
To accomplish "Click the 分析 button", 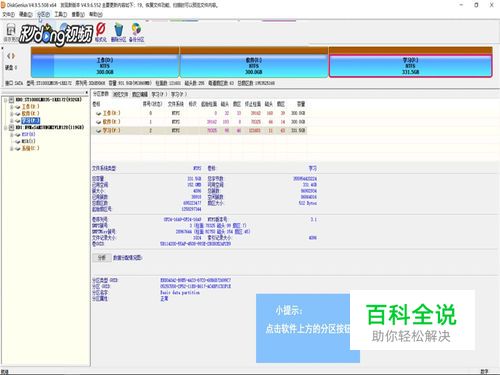I will [102, 258].
